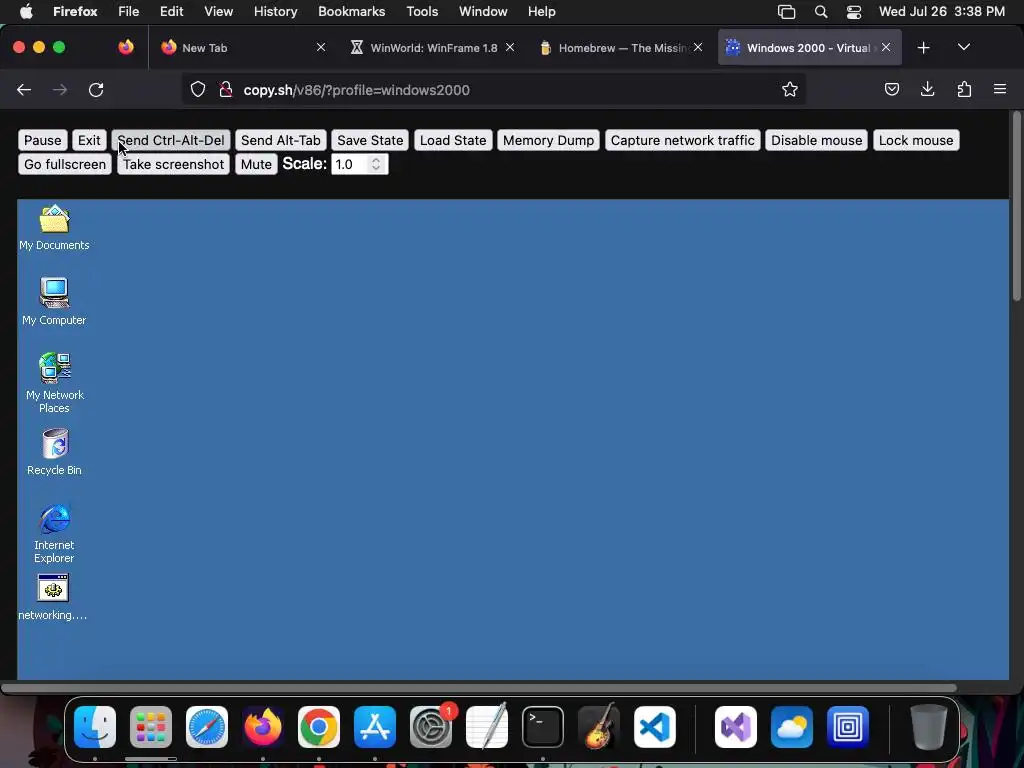This screenshot has height=768, width=1024.
Task: Open the File menu
Action: tap(129, 12)
